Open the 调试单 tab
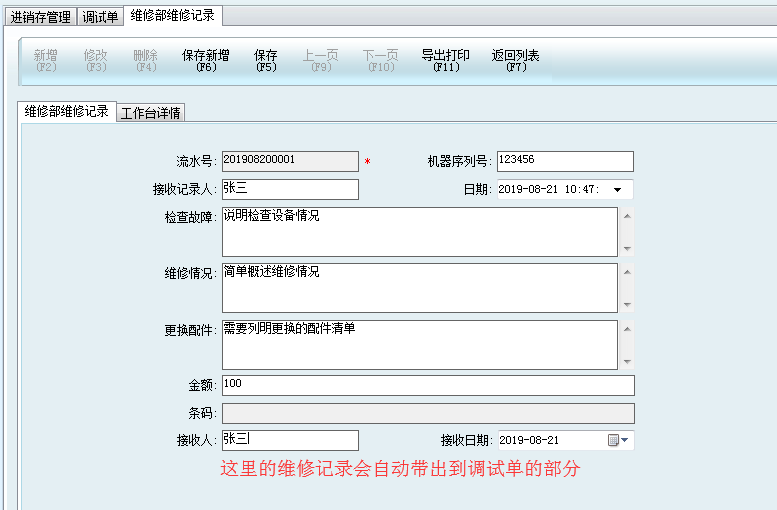Viewport: 777px width, 510px height. tap(100, 17)
